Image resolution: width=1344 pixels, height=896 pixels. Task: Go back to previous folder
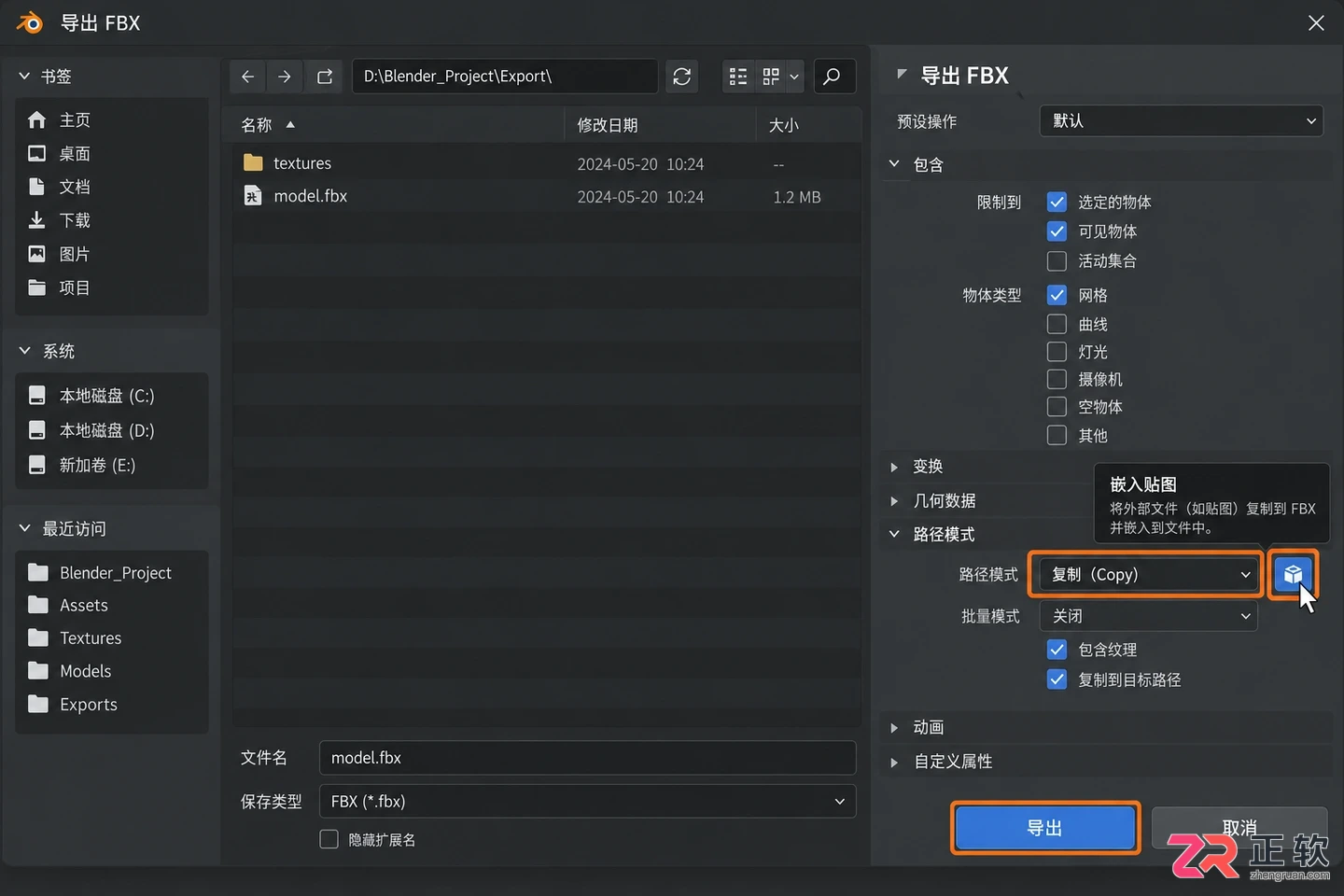247,77
